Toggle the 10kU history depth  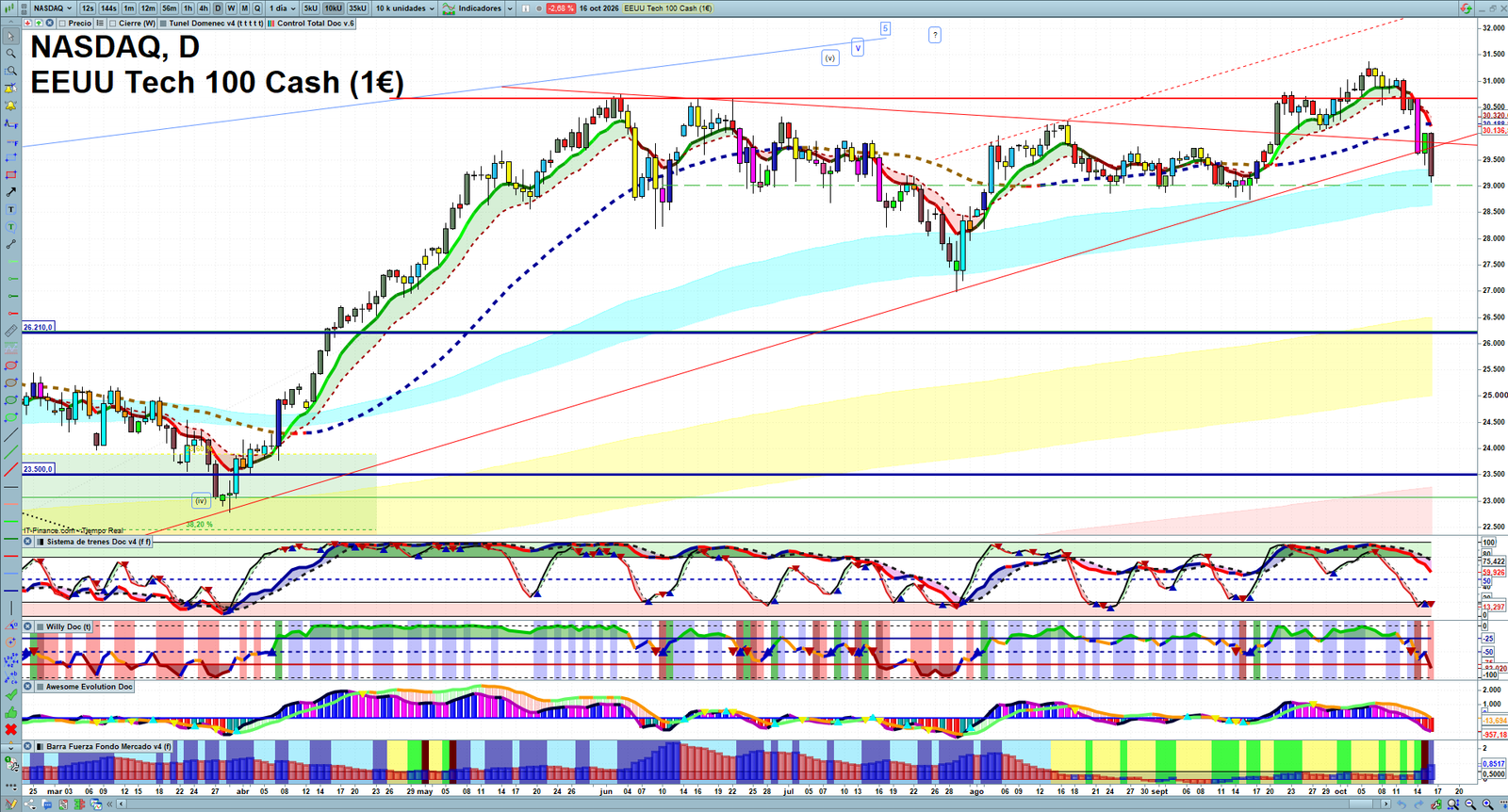coord(333,8)
